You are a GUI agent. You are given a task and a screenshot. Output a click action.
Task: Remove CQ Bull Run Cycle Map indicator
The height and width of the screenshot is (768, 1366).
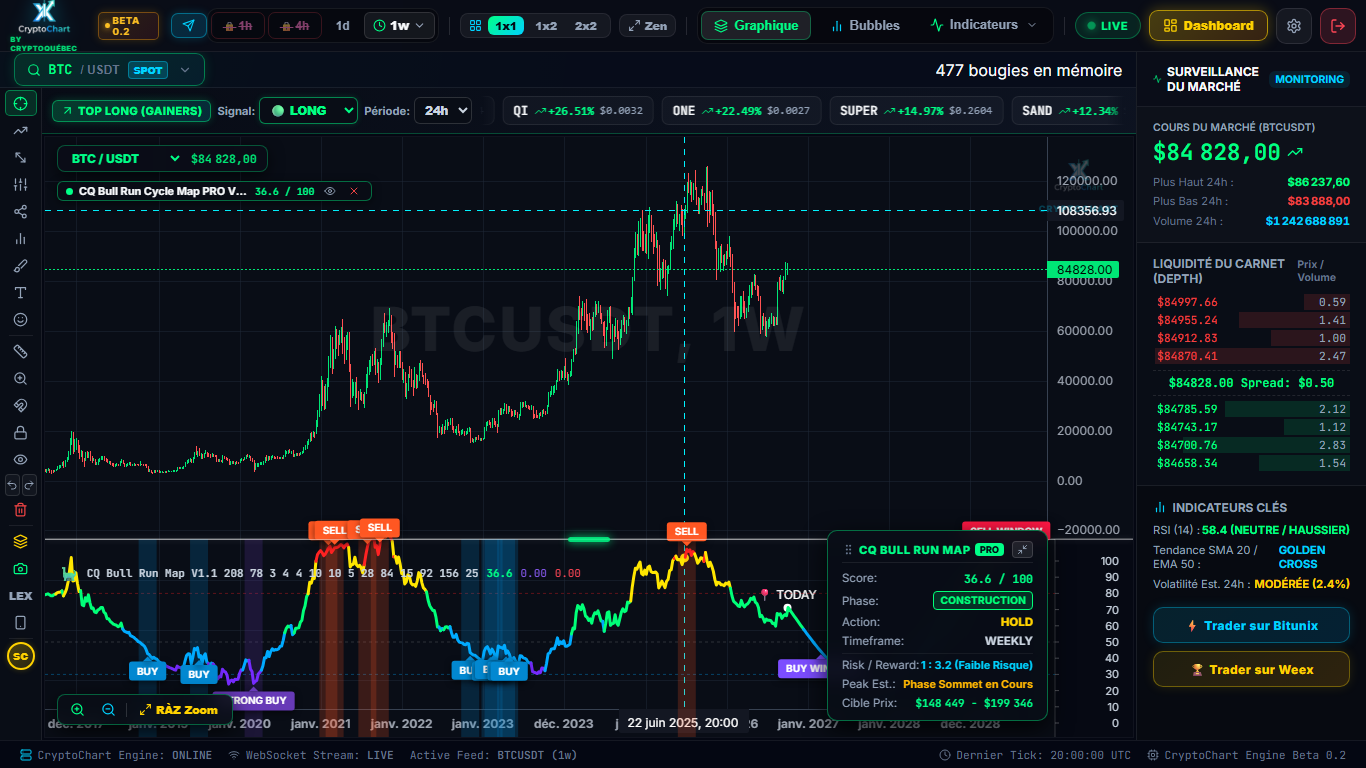point(353,191)
